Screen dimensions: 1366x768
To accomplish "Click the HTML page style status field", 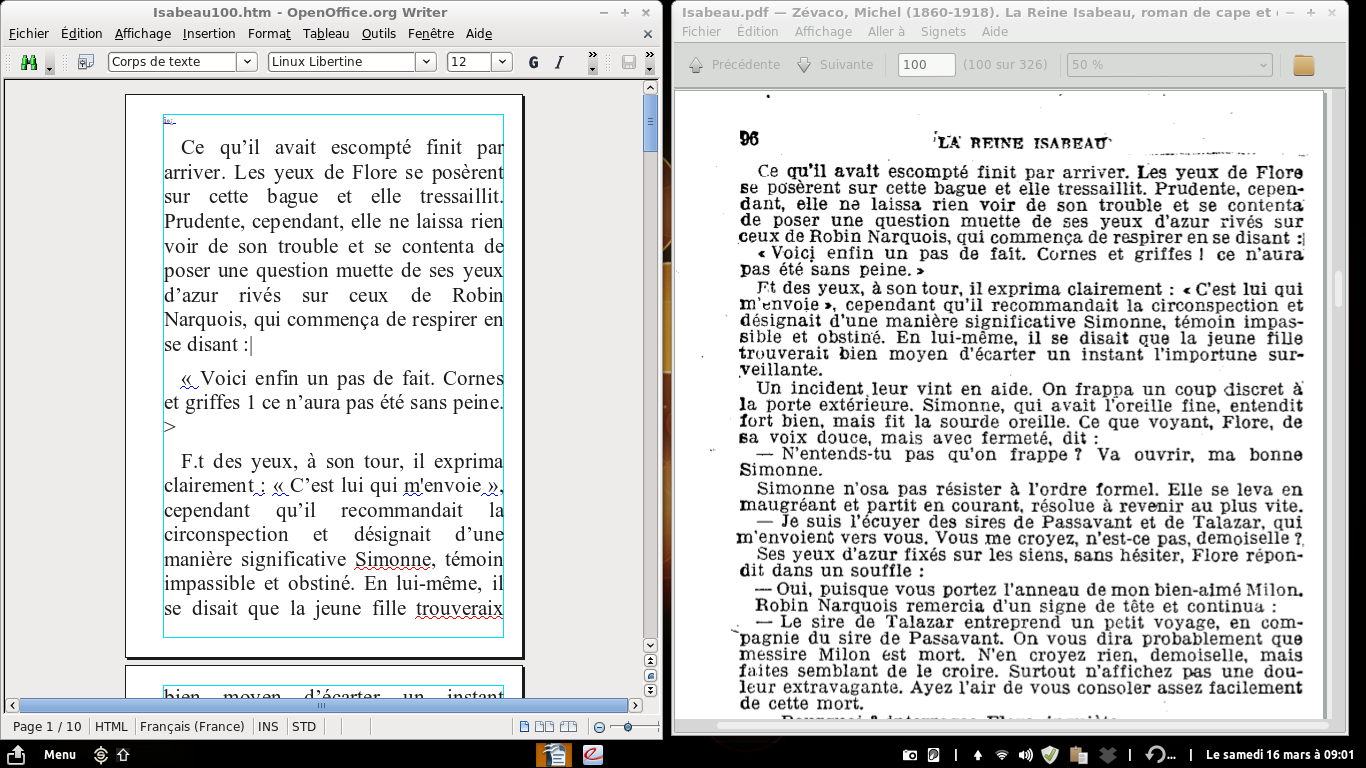I will [112, 727].
